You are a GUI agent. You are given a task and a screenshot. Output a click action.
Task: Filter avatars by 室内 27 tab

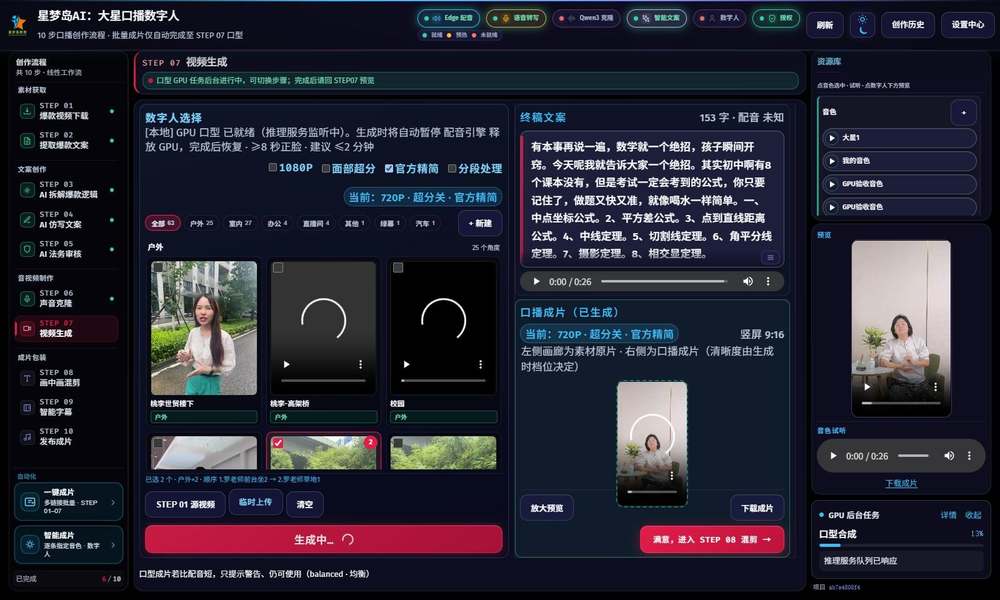(x=240, y=223)
